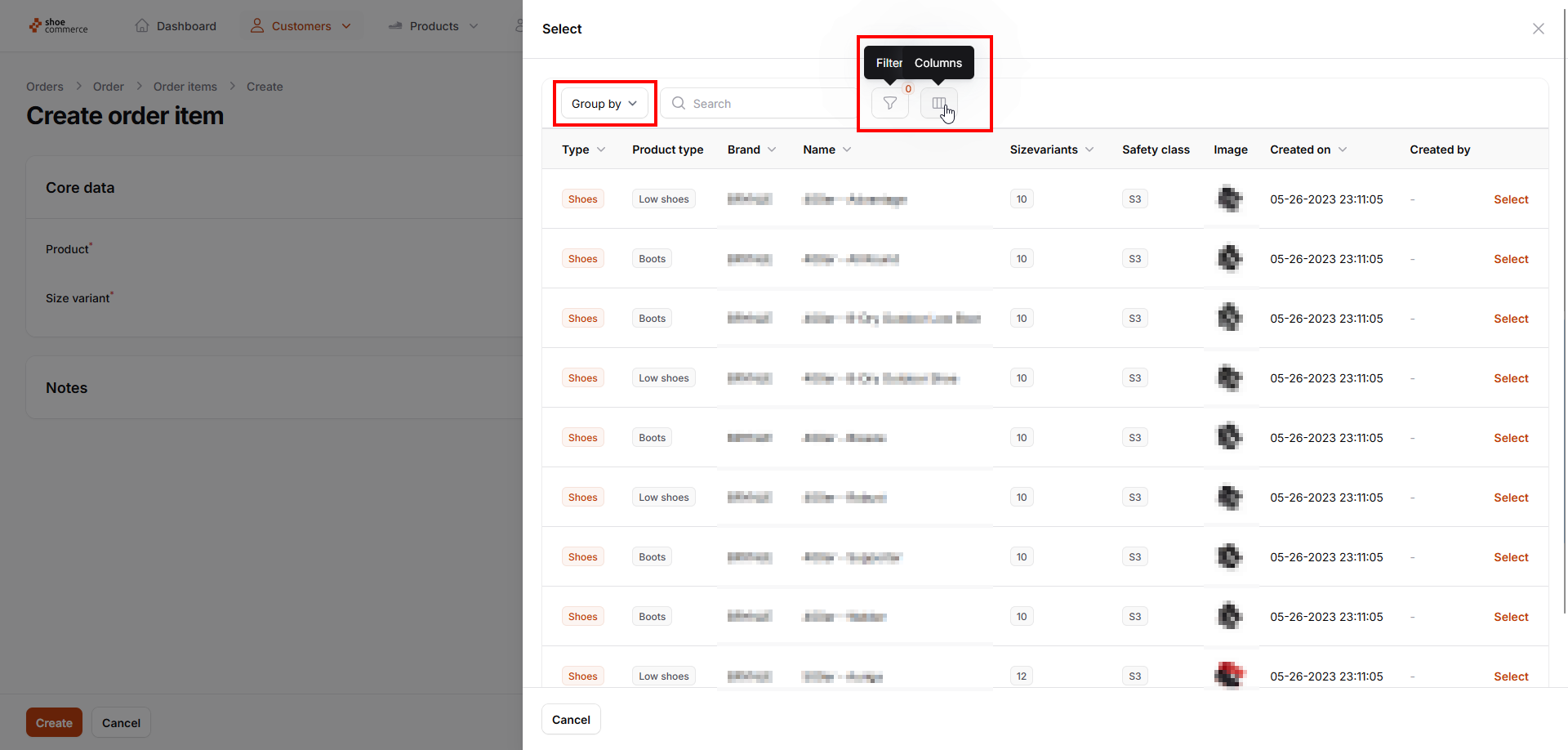This screenshot has height=750, width=1568.
Task: Close the Select dialog with the X
Action: 1539,29
